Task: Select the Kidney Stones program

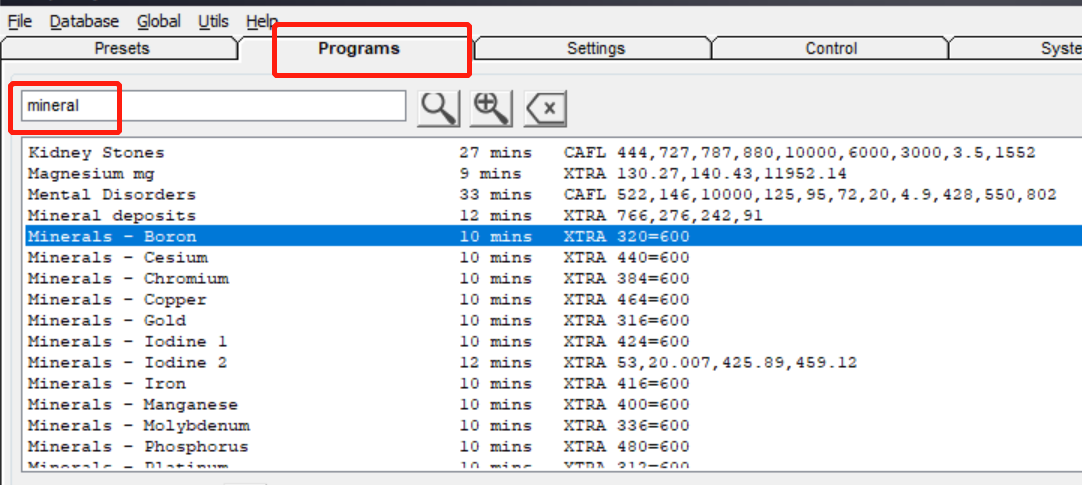Action: click(96, 153)
